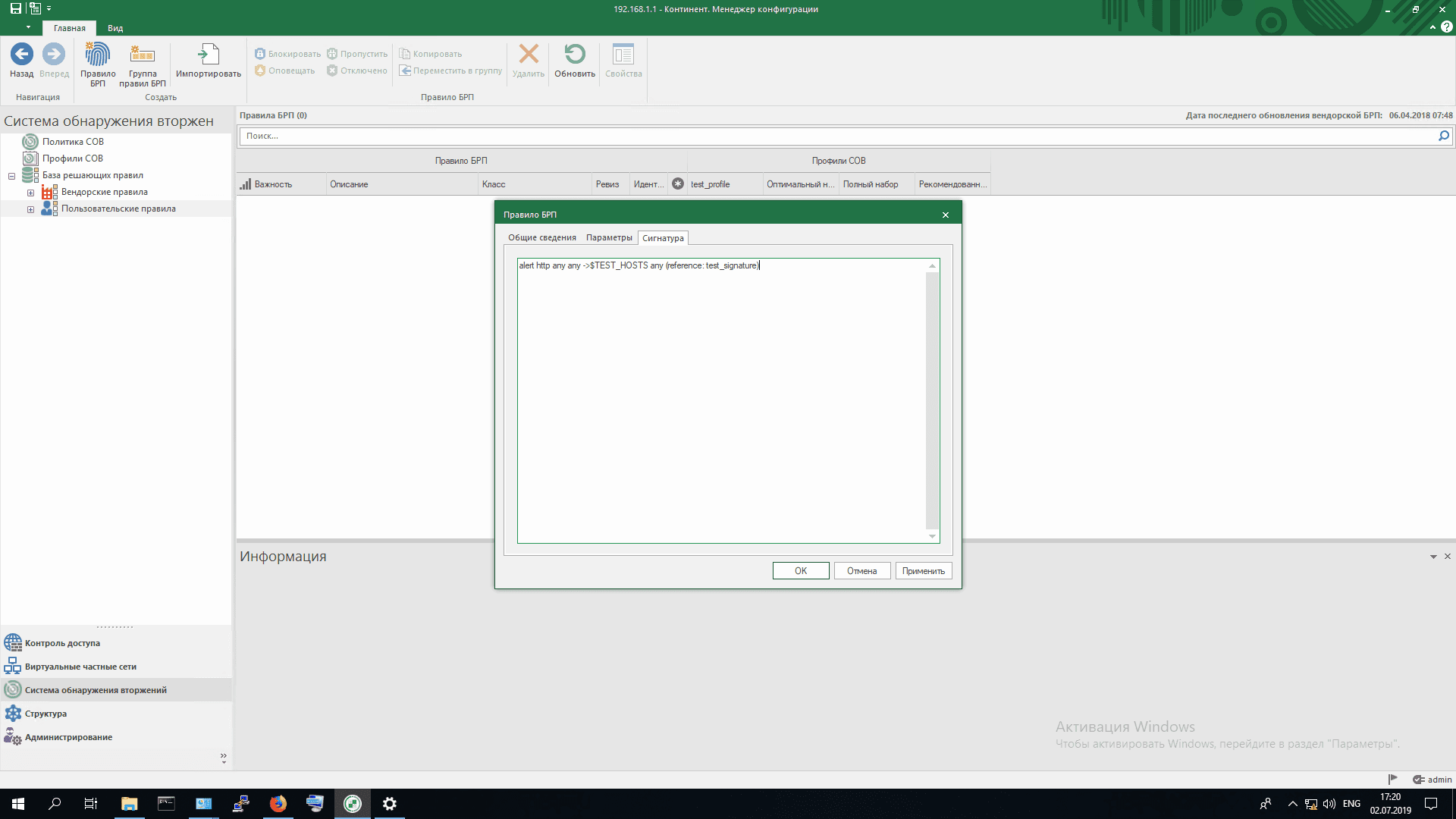The width and height of the screenshot is (1456, 819).
Task: Click the signature text scrollbar track
Action: (932, 400)
